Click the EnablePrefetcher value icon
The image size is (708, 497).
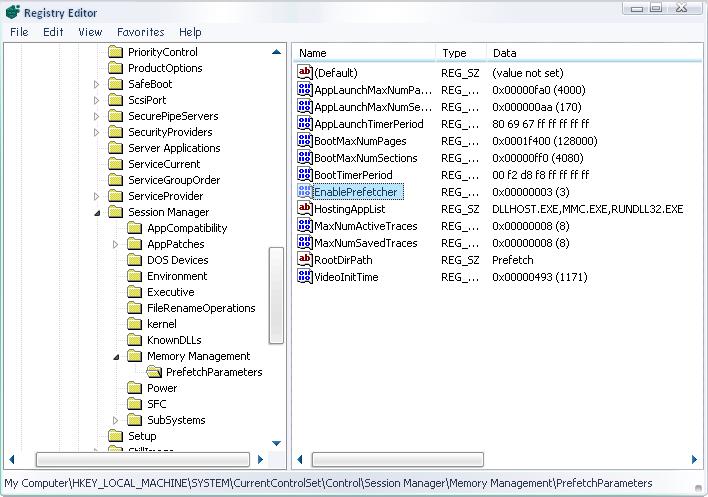[x=305, y=191]
